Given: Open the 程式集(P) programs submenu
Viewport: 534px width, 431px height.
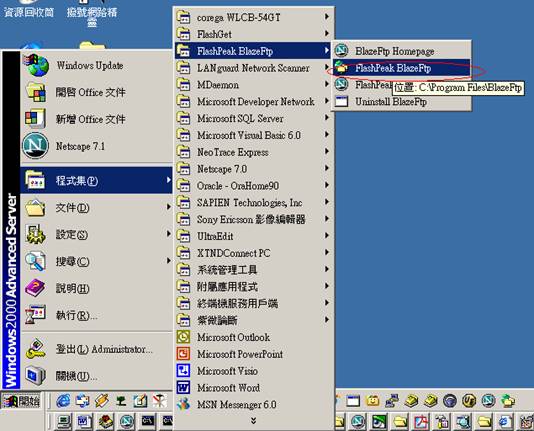Looking at the screenshot, I should tap(96, 180).
